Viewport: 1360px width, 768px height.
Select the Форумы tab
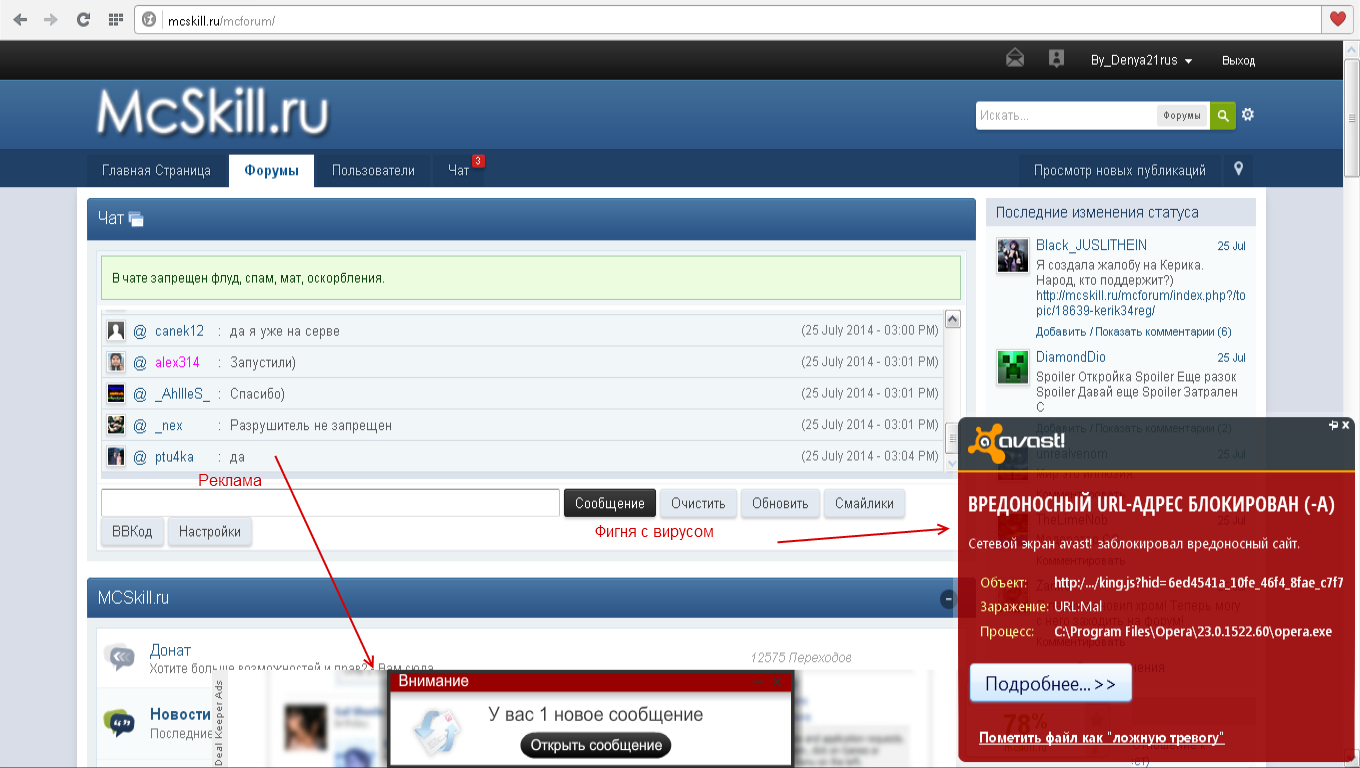pyautogui.click(x=271, y=170)
